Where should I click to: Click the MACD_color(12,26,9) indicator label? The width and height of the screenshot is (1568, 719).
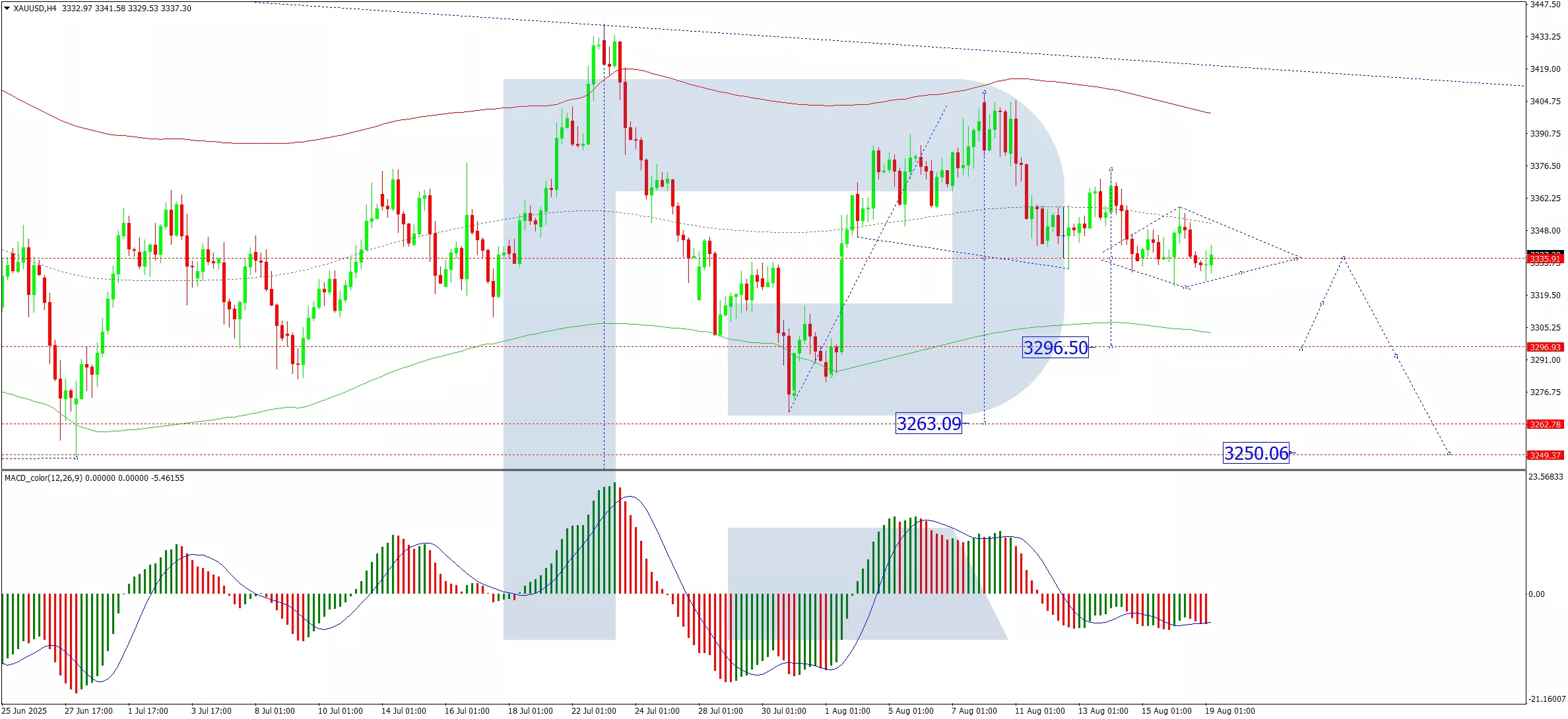tap(44, 478)
